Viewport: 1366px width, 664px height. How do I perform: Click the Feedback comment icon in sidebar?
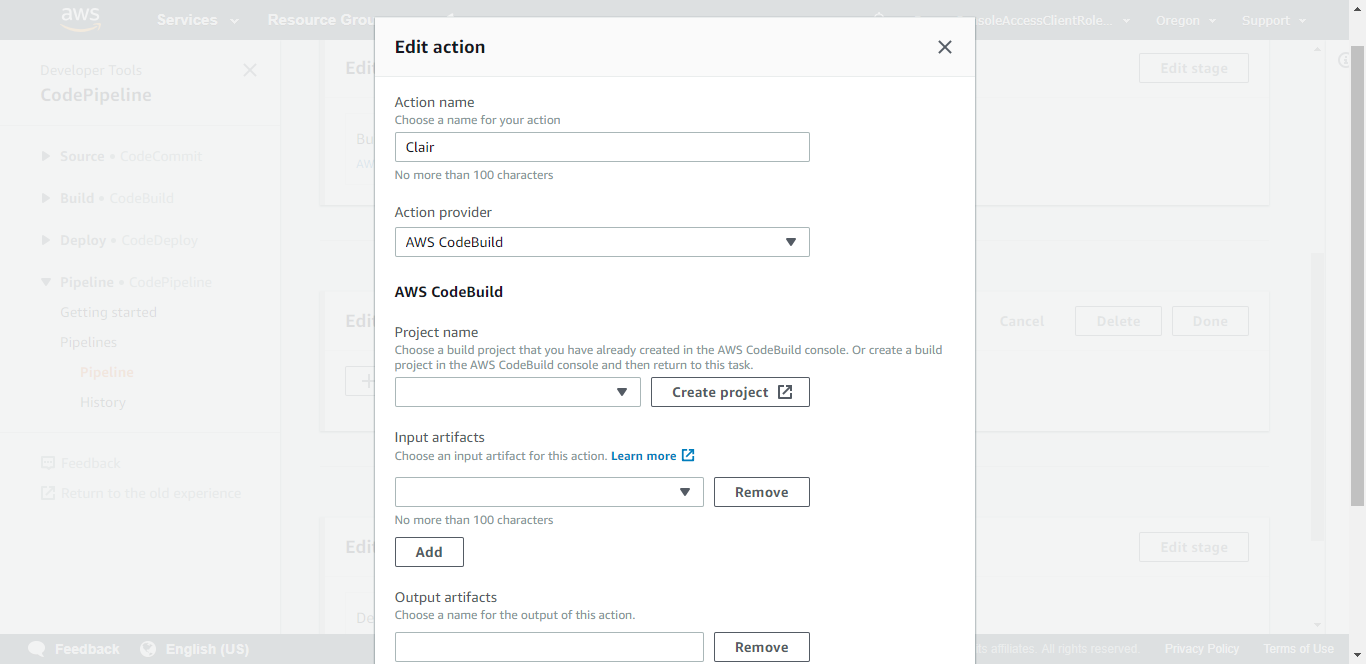(47, 463)
